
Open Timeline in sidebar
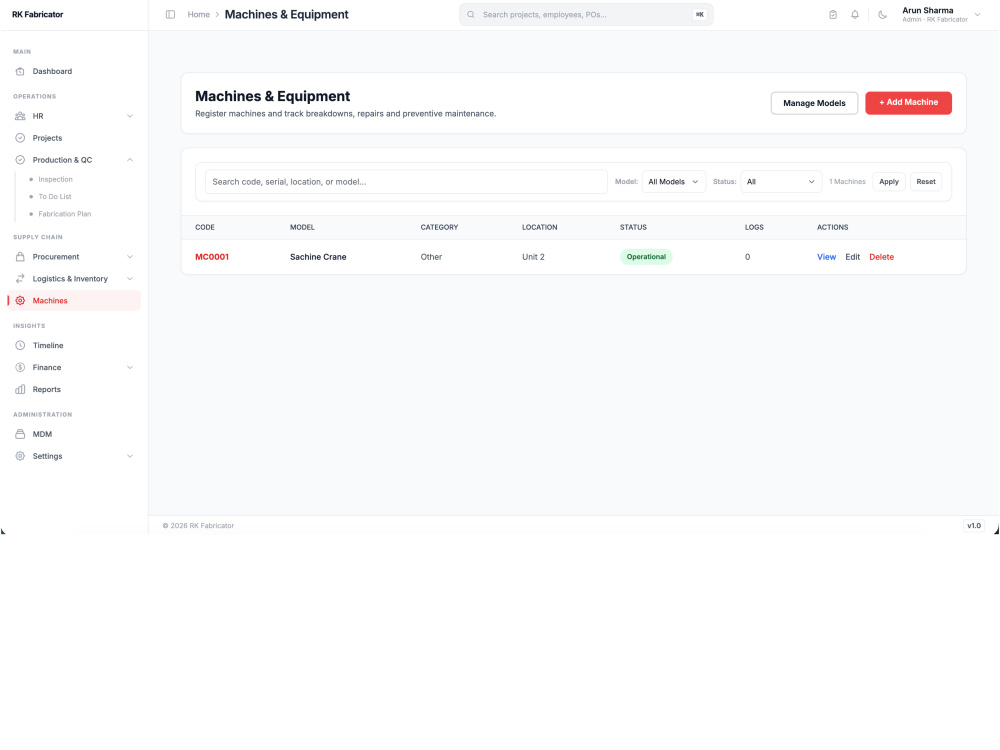(48, 346)
